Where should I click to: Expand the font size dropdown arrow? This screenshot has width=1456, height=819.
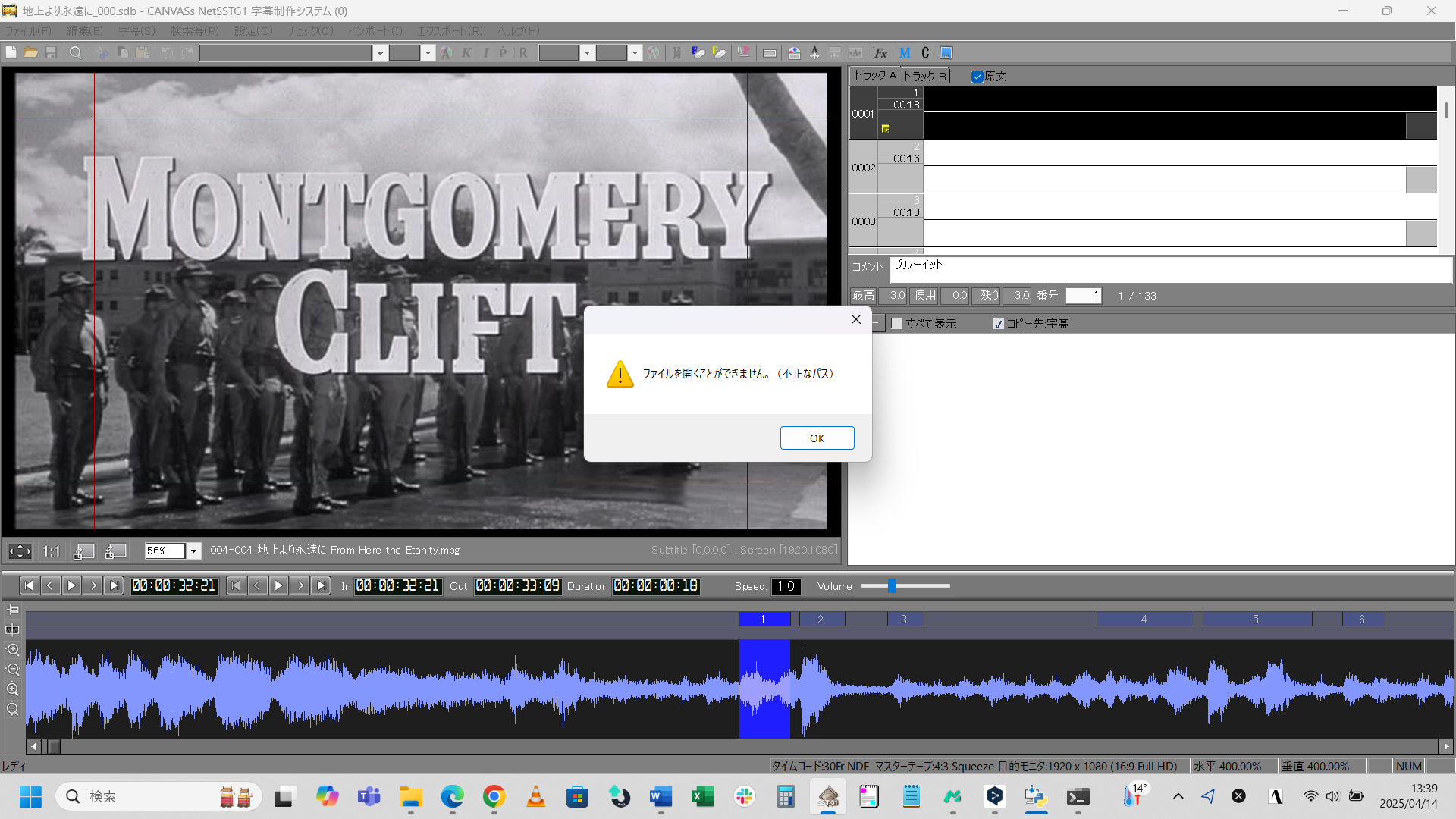click(428, 53)
